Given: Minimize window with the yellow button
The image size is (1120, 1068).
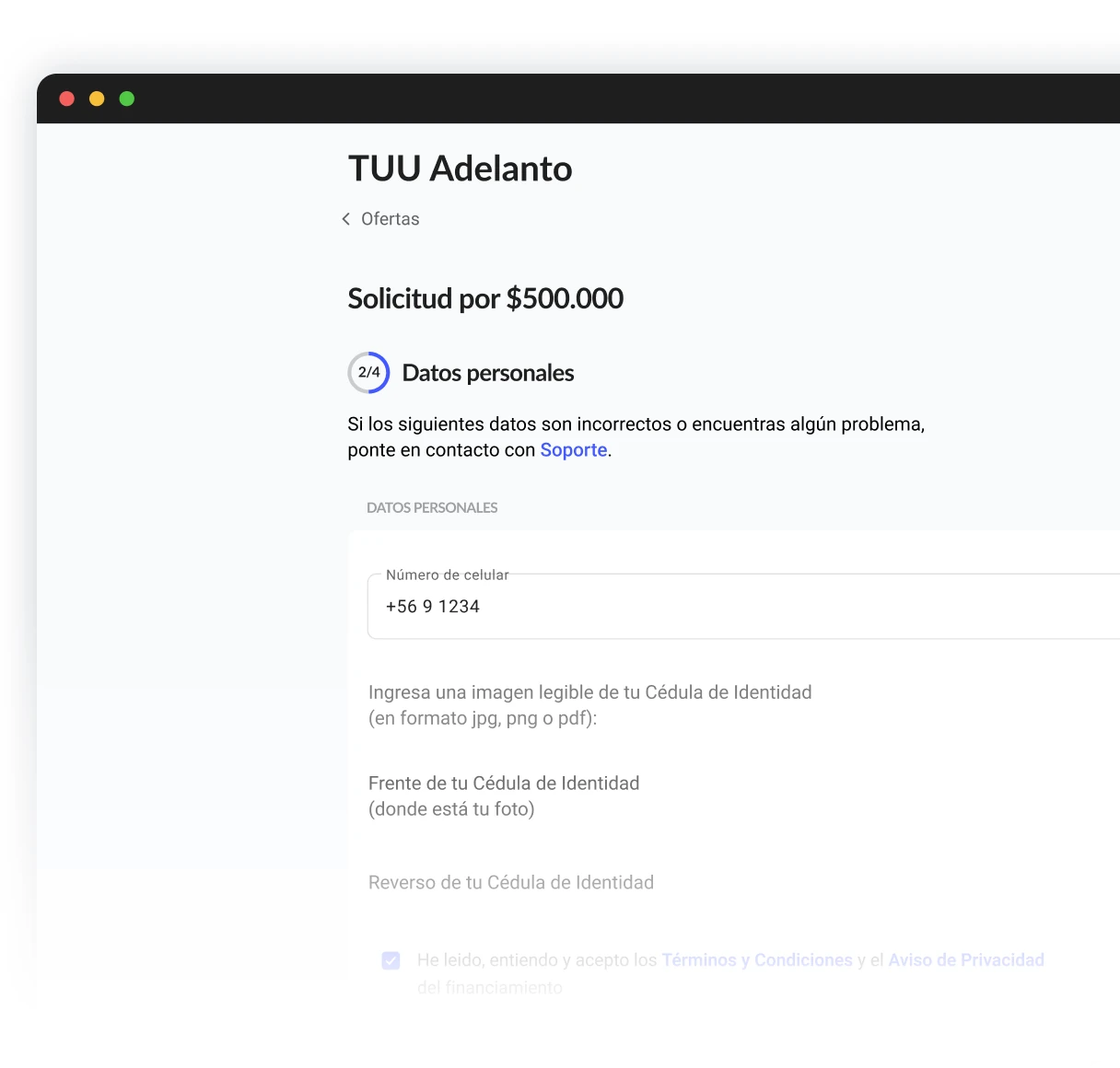Looking at the screenshot, I should pyautogui.click(x=97, y=99).
